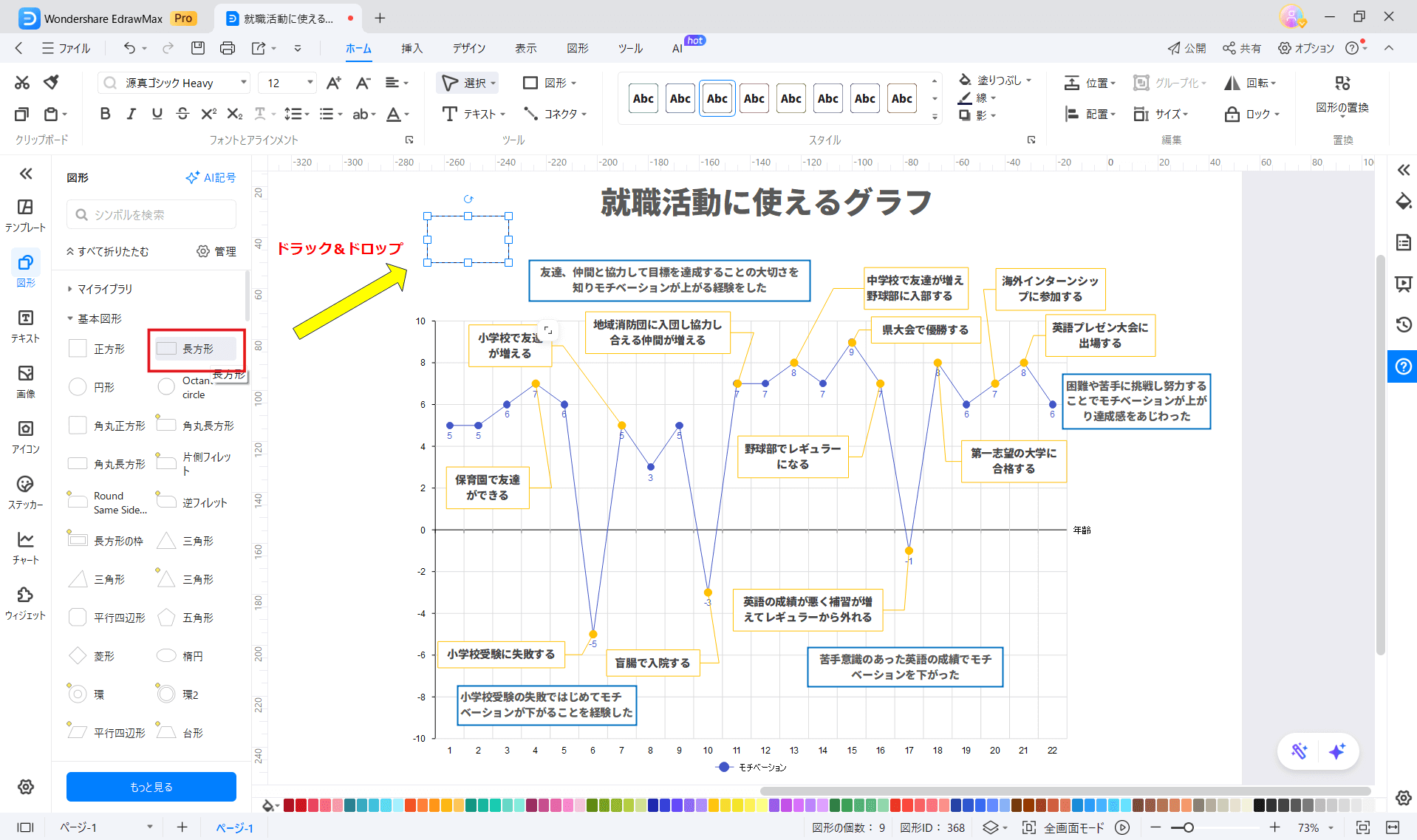Open the font size dropdown

pyautogui.click(x=310, y=82)
